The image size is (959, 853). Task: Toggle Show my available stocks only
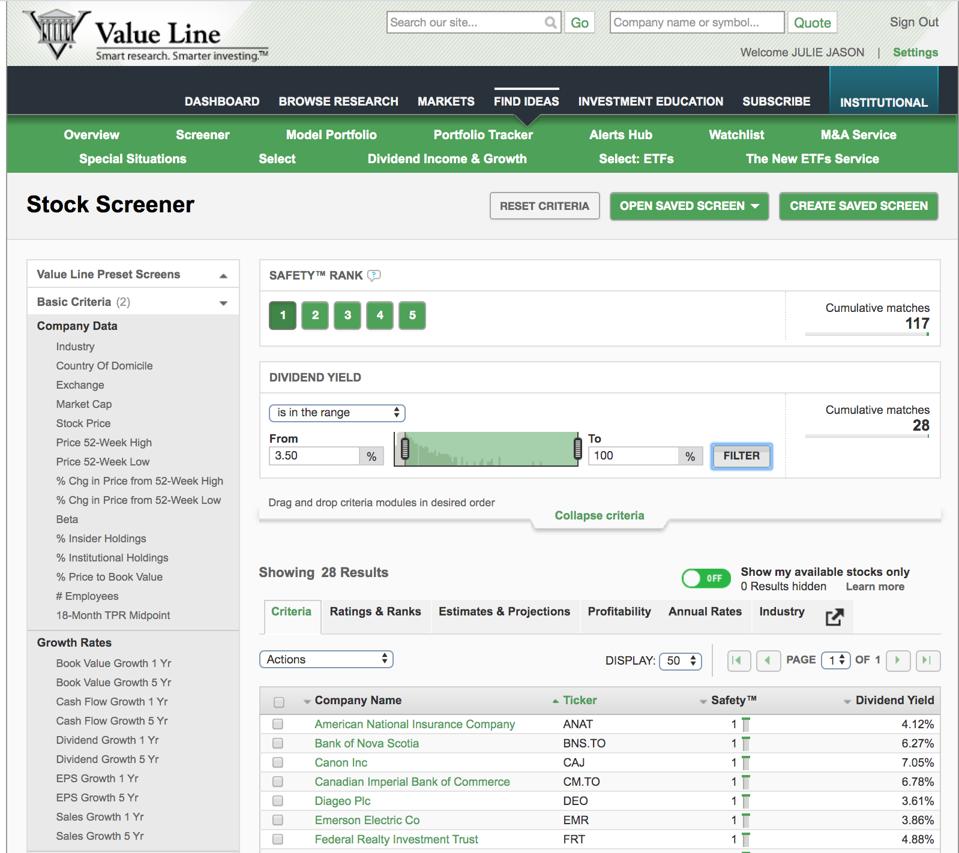click(x=706, y=578)
